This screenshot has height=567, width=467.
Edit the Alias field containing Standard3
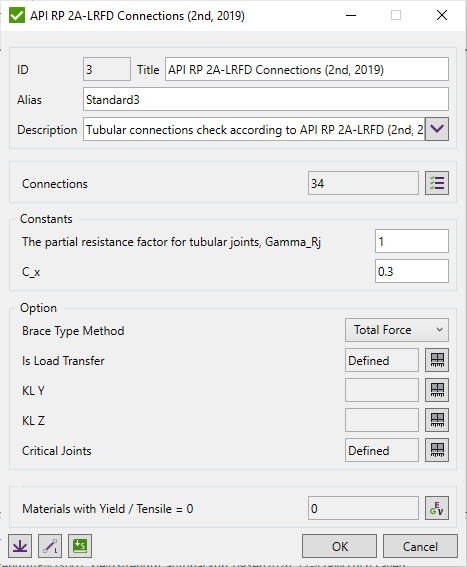point(266,99)
